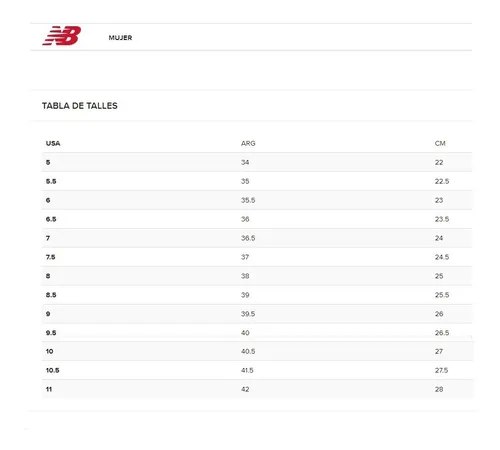Select the MUJER tab
Image resolution: width=500 pixels, height=450 pixels.
120,38
